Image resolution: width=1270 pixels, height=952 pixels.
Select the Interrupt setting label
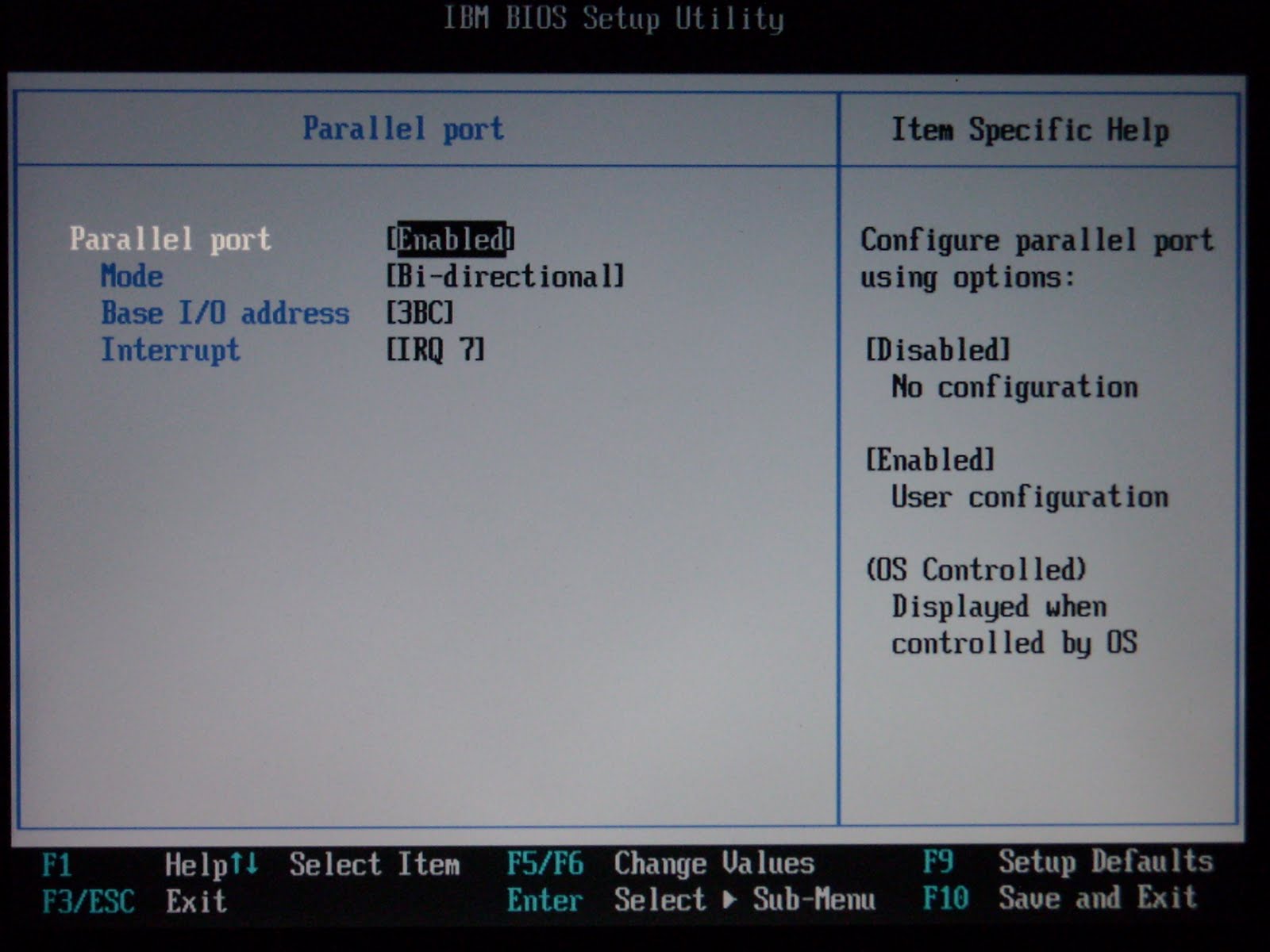tap(170, 350)
